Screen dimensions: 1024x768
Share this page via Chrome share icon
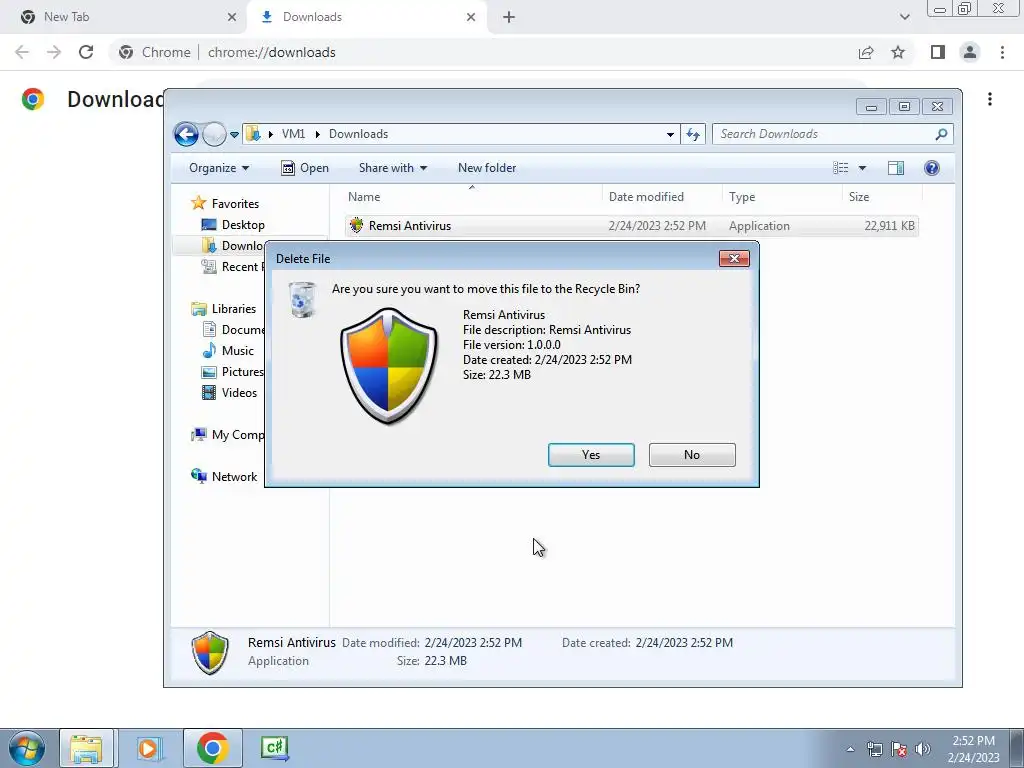click(866, 52)
